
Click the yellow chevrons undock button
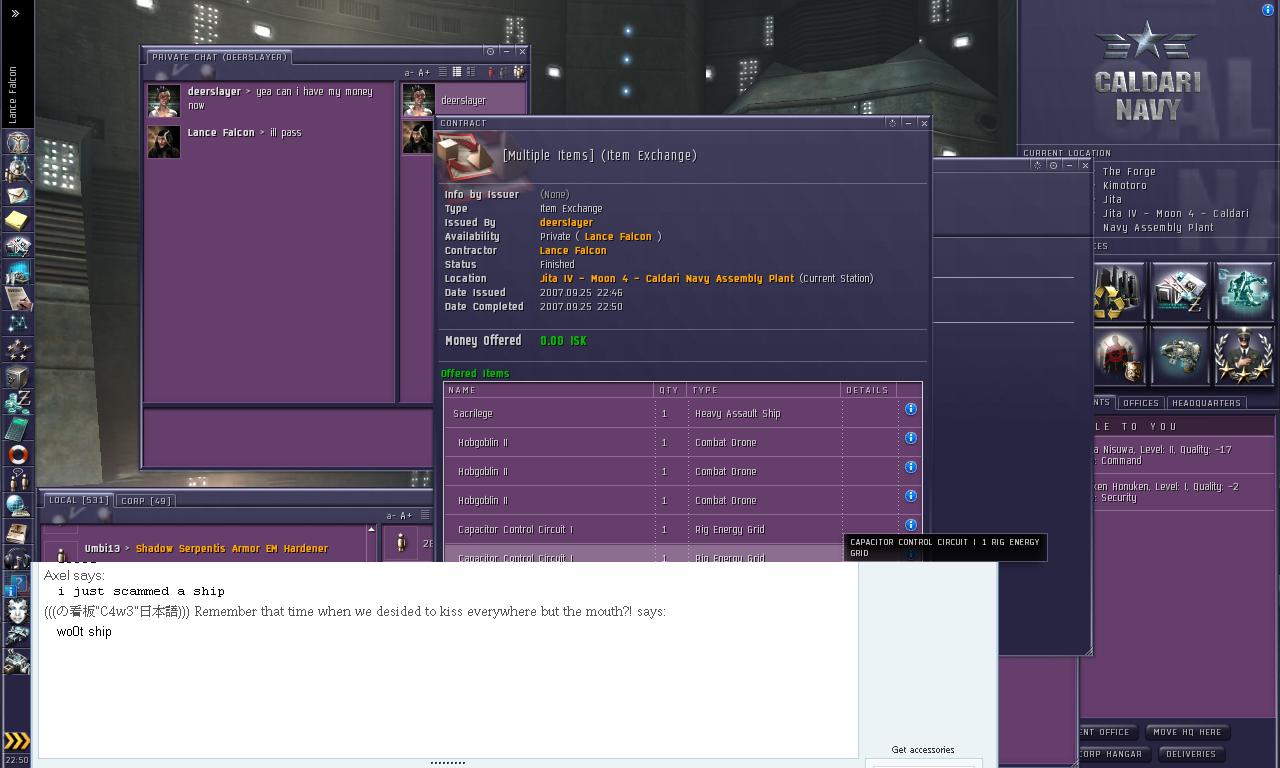pyautogui.click(x=17, y=740)
